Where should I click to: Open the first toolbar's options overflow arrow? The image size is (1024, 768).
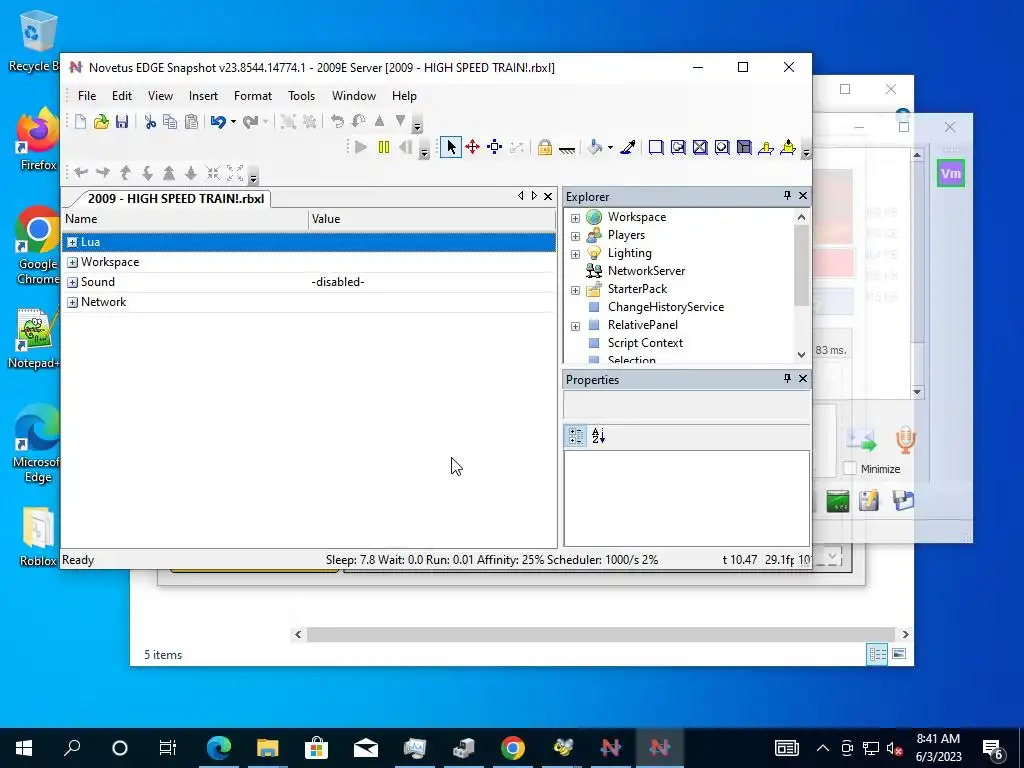[x=417, y=123]
